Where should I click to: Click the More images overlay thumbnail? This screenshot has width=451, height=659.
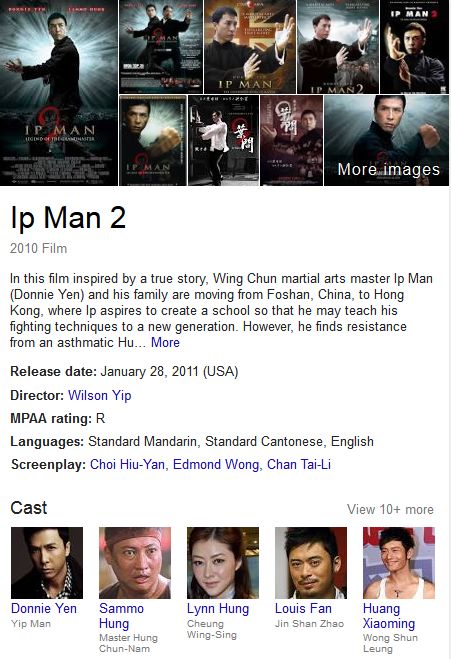point(386,140)
